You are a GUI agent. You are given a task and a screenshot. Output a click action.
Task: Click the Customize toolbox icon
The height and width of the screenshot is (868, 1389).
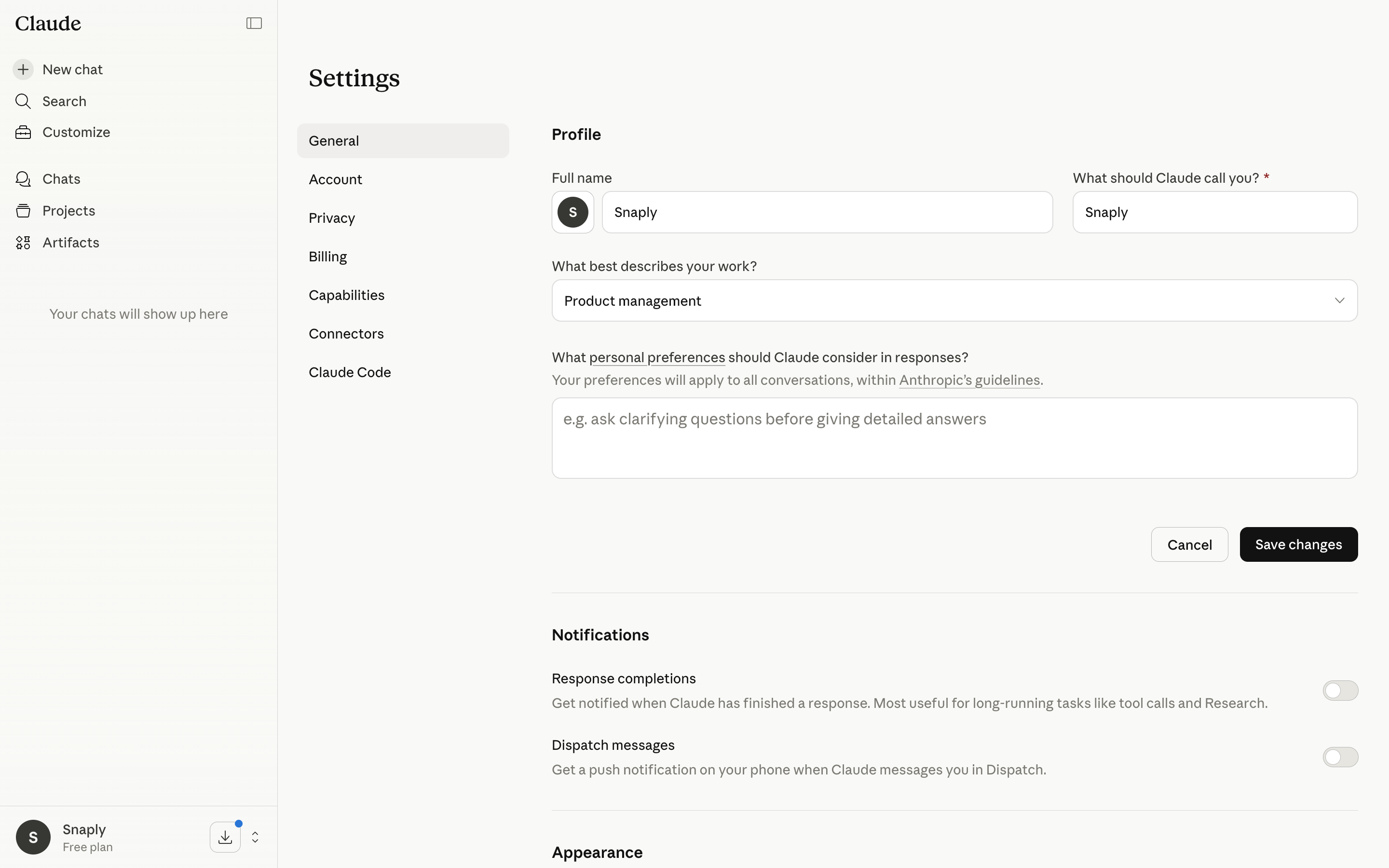23,132
